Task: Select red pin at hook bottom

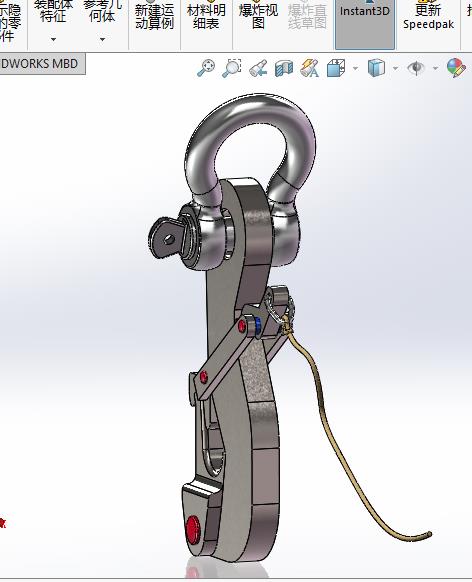Action: click(x=193, y=530)
